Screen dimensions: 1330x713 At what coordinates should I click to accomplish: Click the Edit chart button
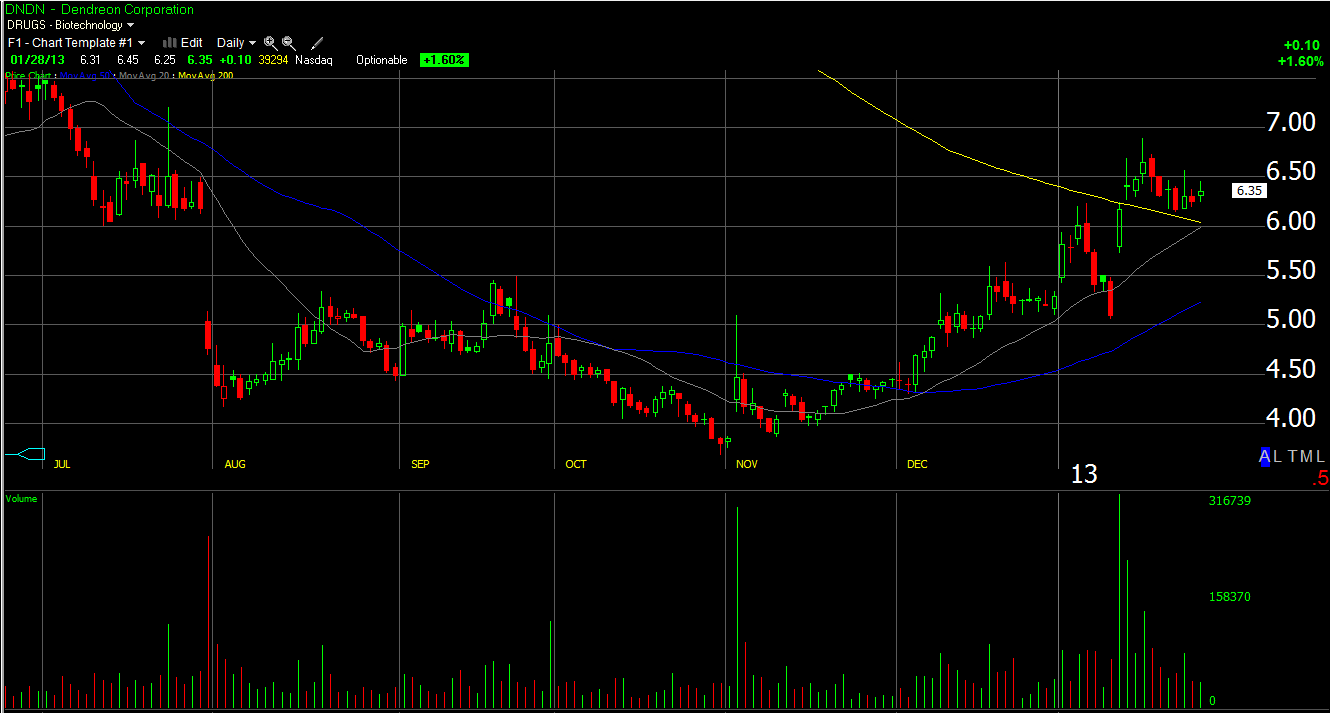[x=183, y=43]
